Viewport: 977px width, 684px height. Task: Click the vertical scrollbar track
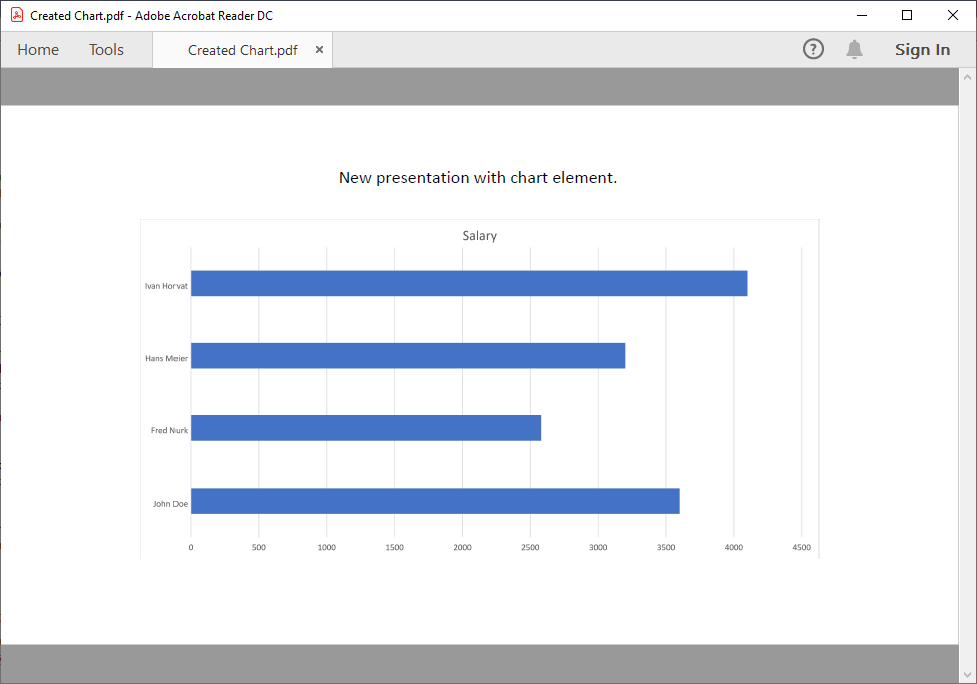(967, 370)
